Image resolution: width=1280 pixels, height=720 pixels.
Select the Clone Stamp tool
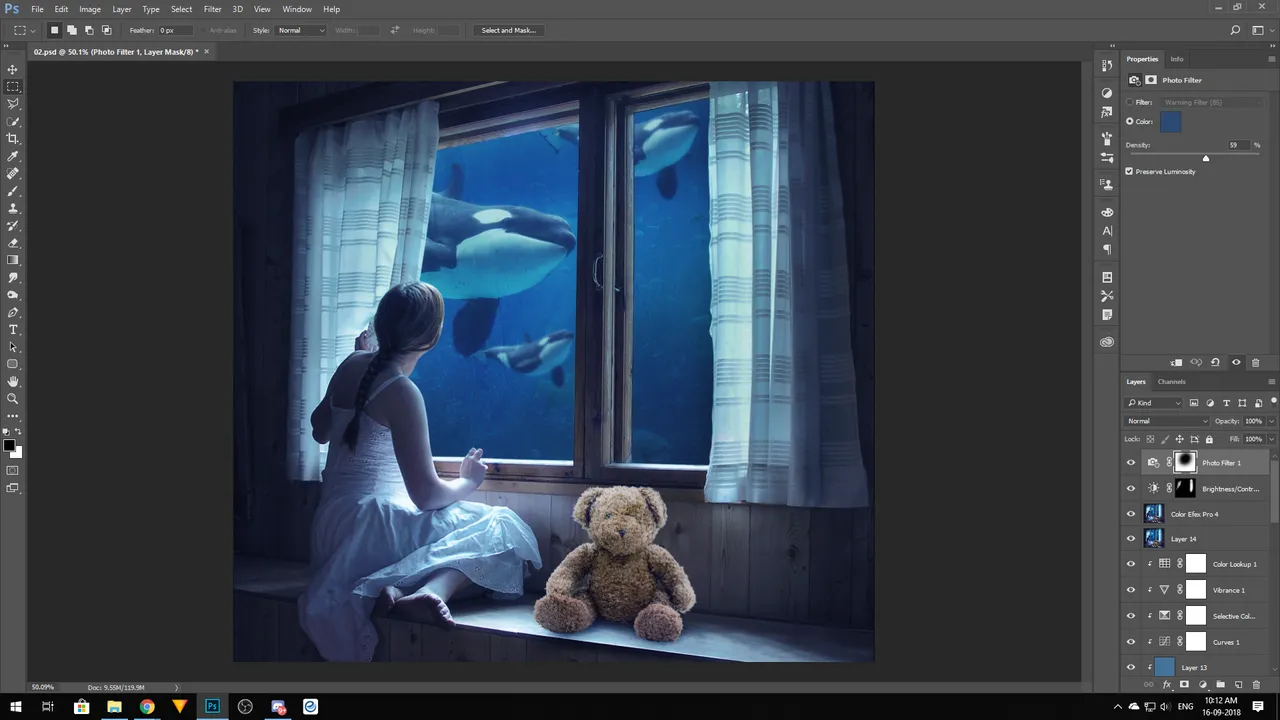13,208
